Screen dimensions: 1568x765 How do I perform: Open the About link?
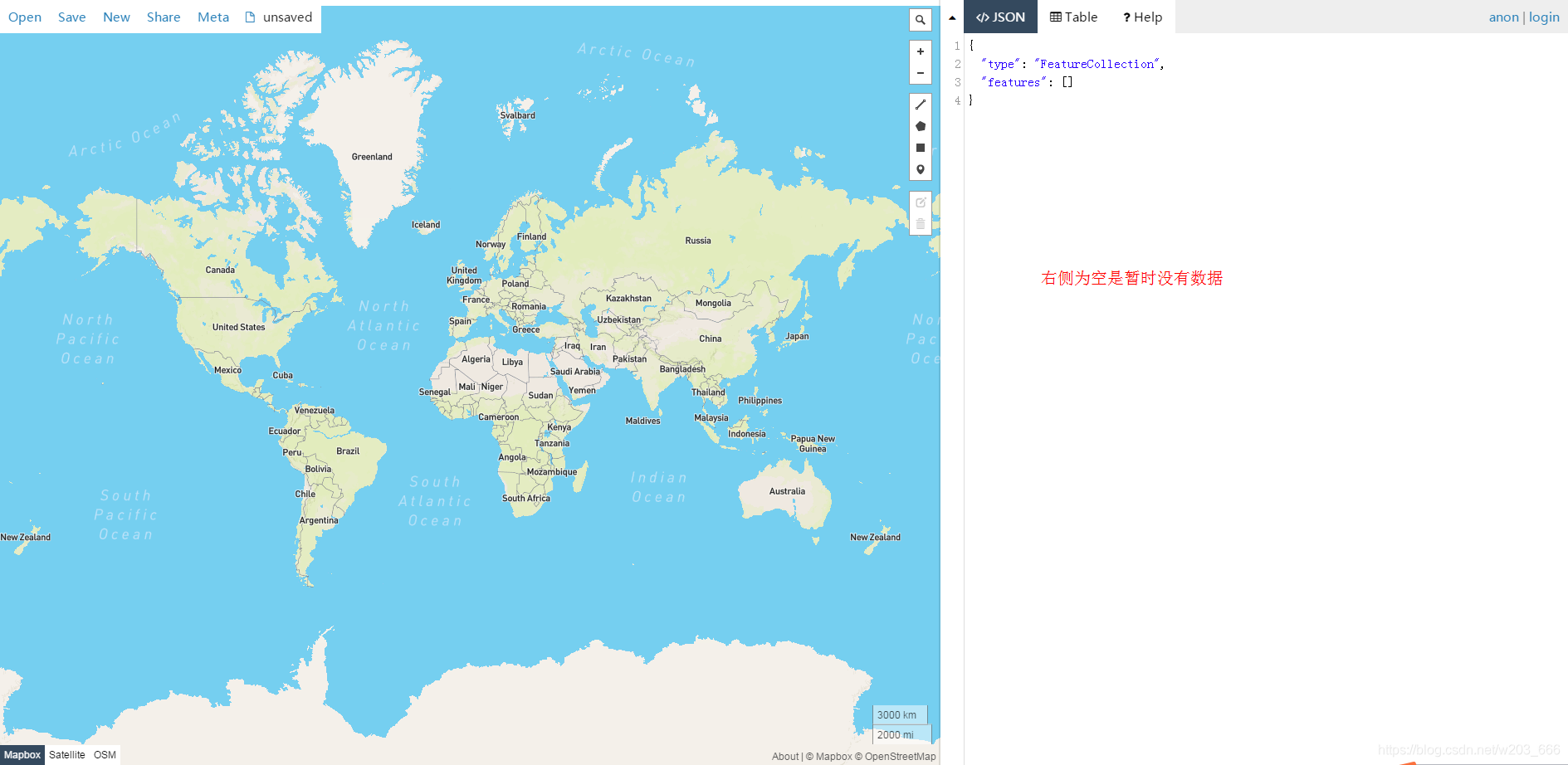(785, 757)
